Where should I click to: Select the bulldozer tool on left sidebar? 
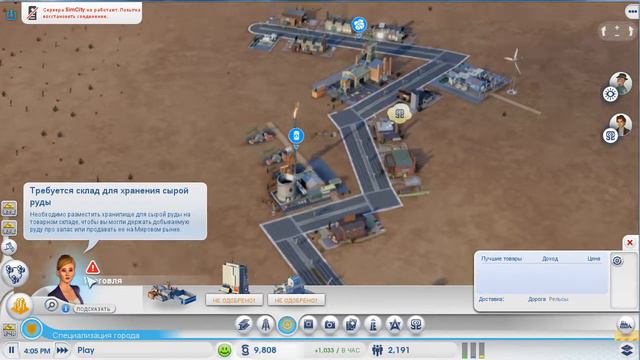9,247
